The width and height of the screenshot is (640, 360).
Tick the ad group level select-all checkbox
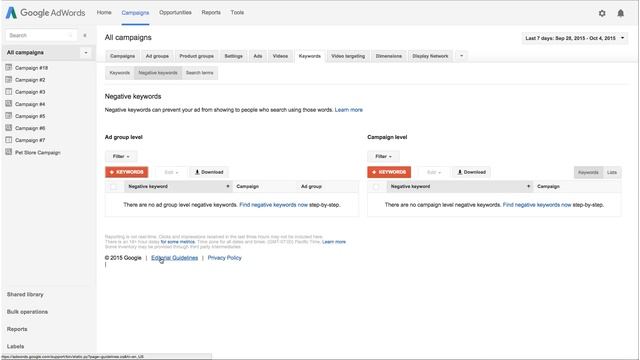pyautogui.click(x=113, y=187)
